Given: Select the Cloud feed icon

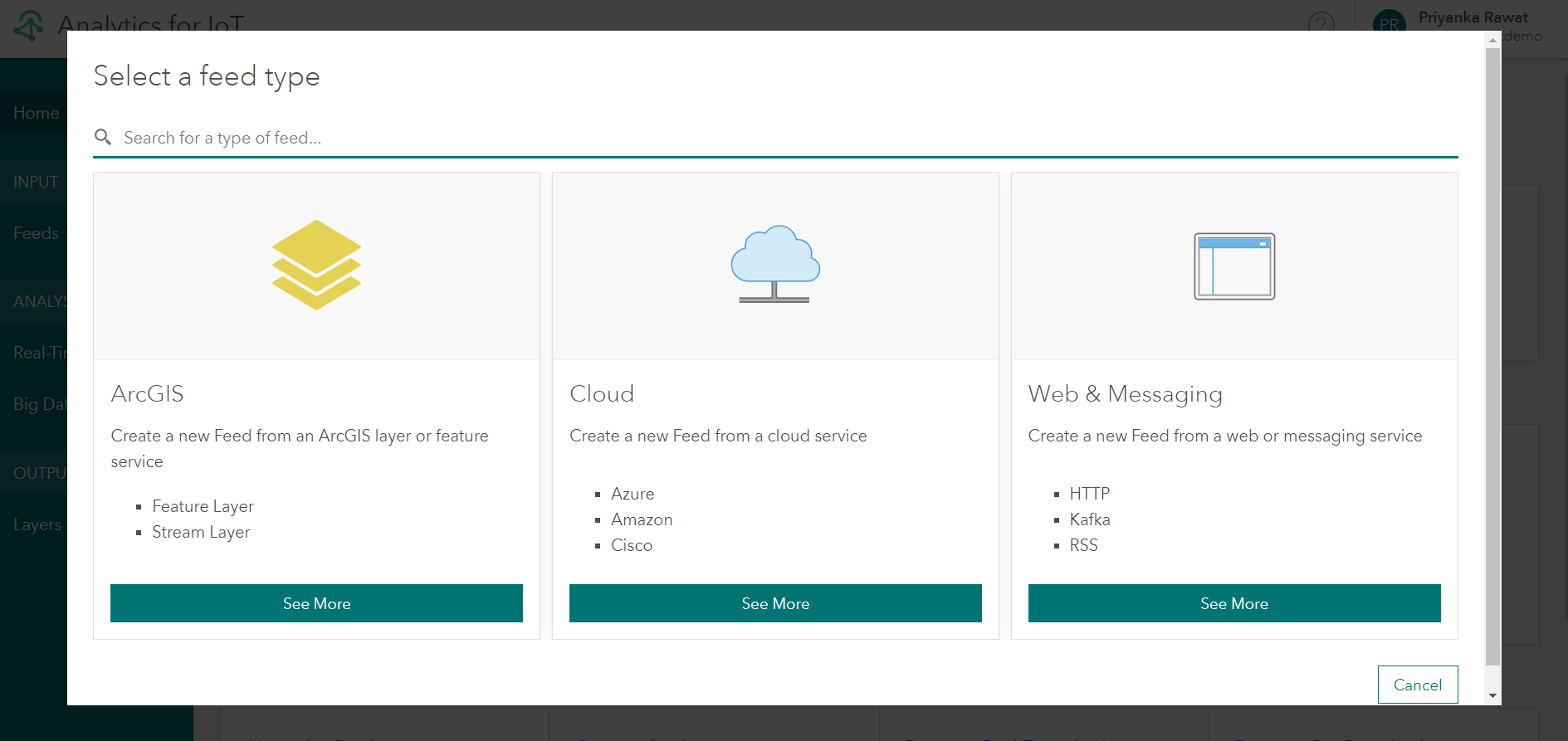Looking at the screenshot, I should [x=775, y=264].
